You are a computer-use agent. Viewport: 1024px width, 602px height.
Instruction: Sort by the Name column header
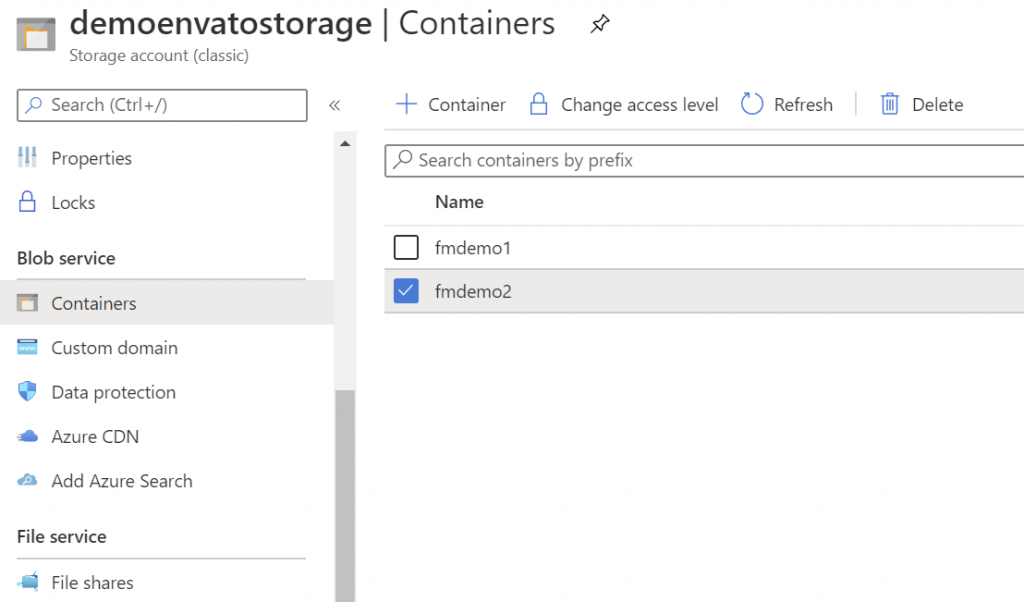(459, 202)
